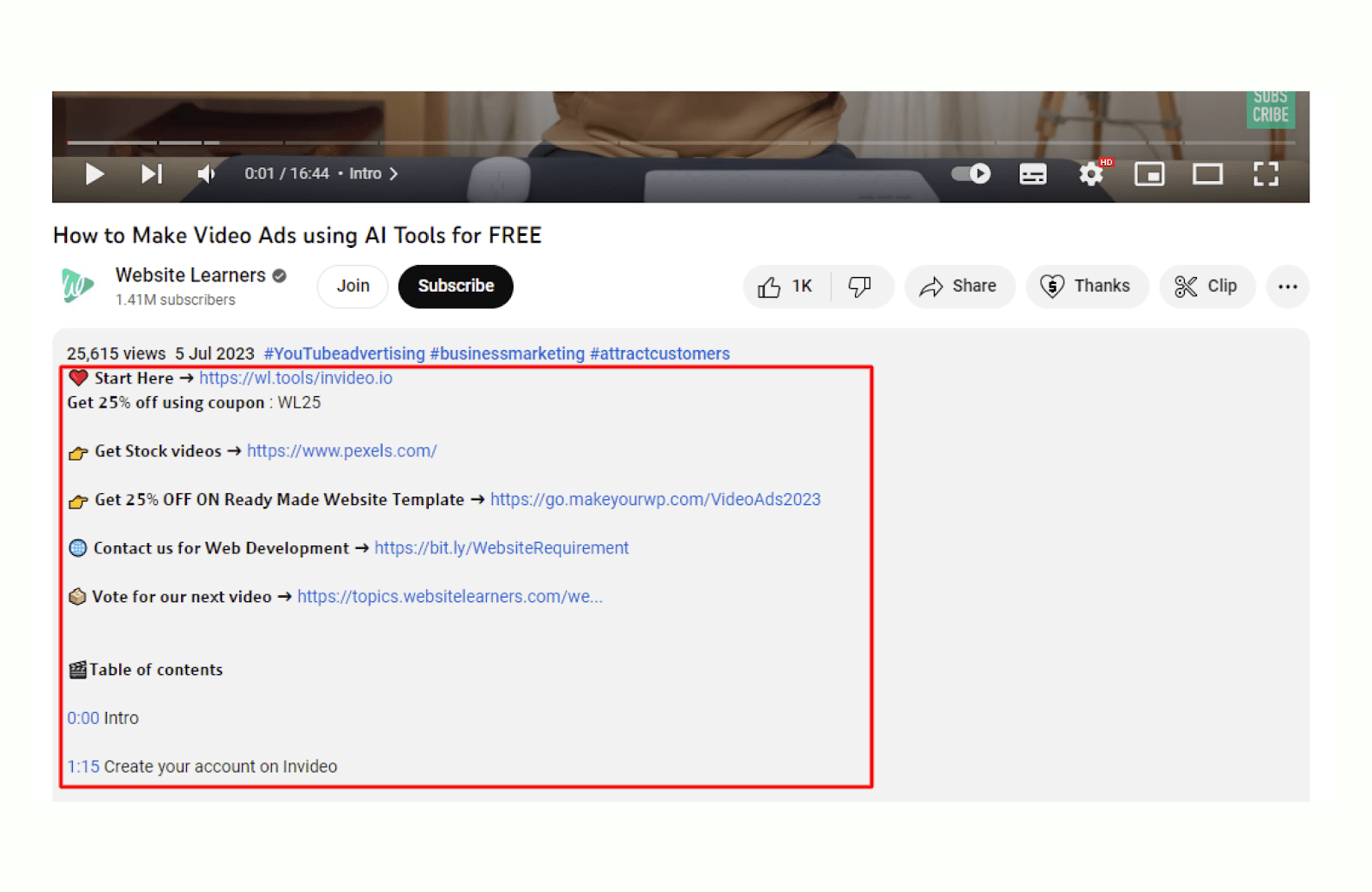
Task: Open the more actions menu
Action: click(1287, 286)
